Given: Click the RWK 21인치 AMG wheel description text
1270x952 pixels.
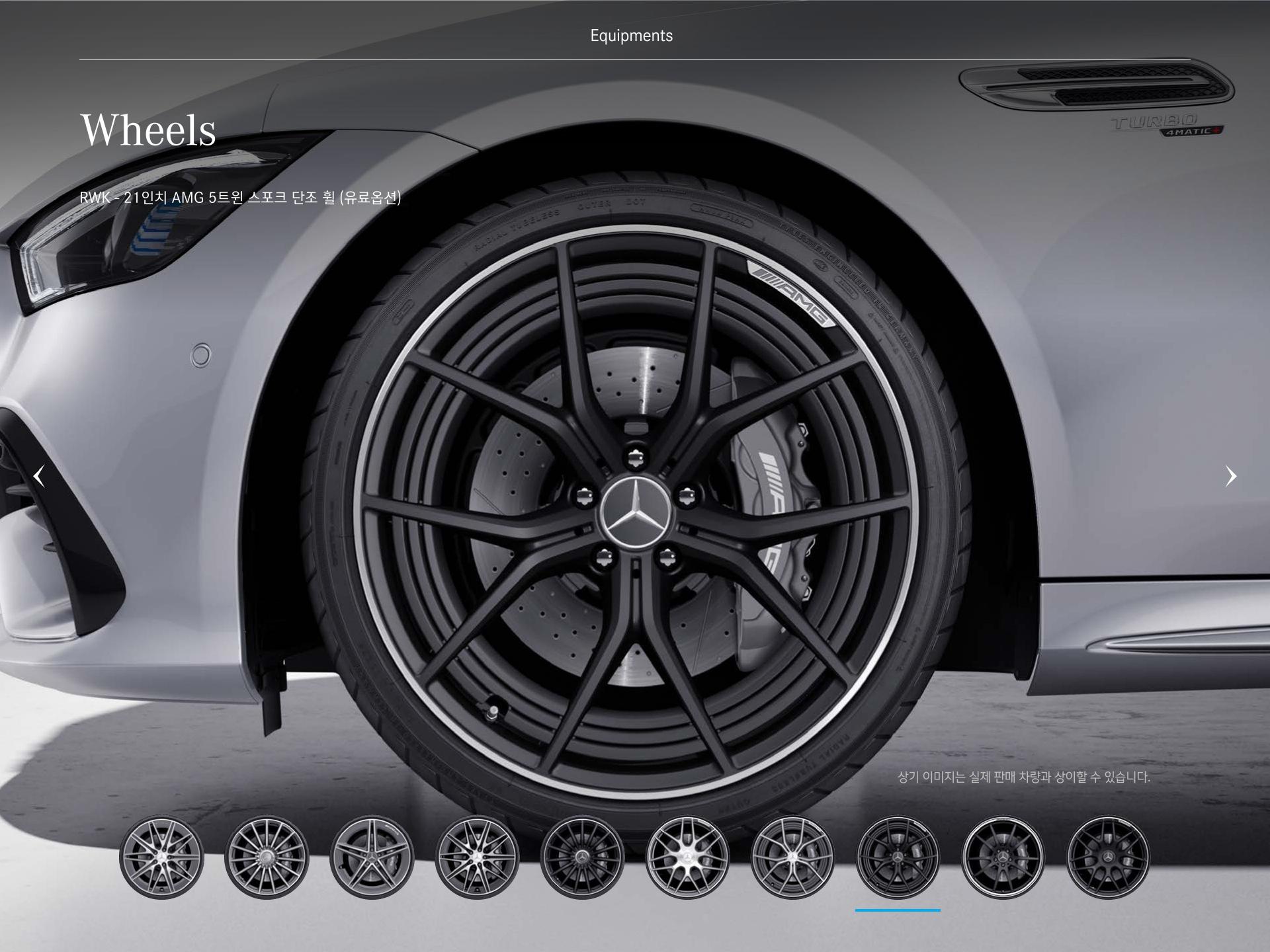Looking at the screenshot, I should [x=240, y=198].
